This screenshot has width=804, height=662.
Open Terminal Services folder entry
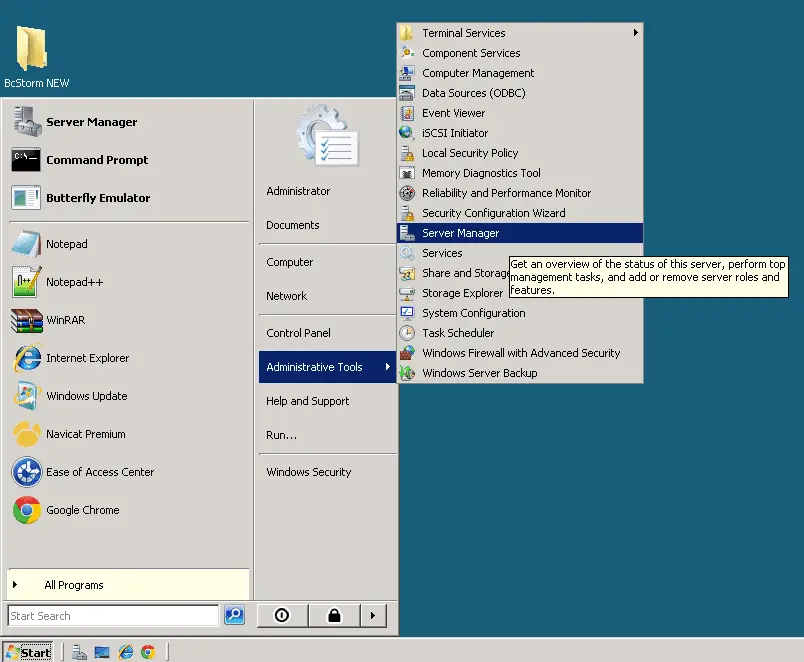tap(520, 33)
